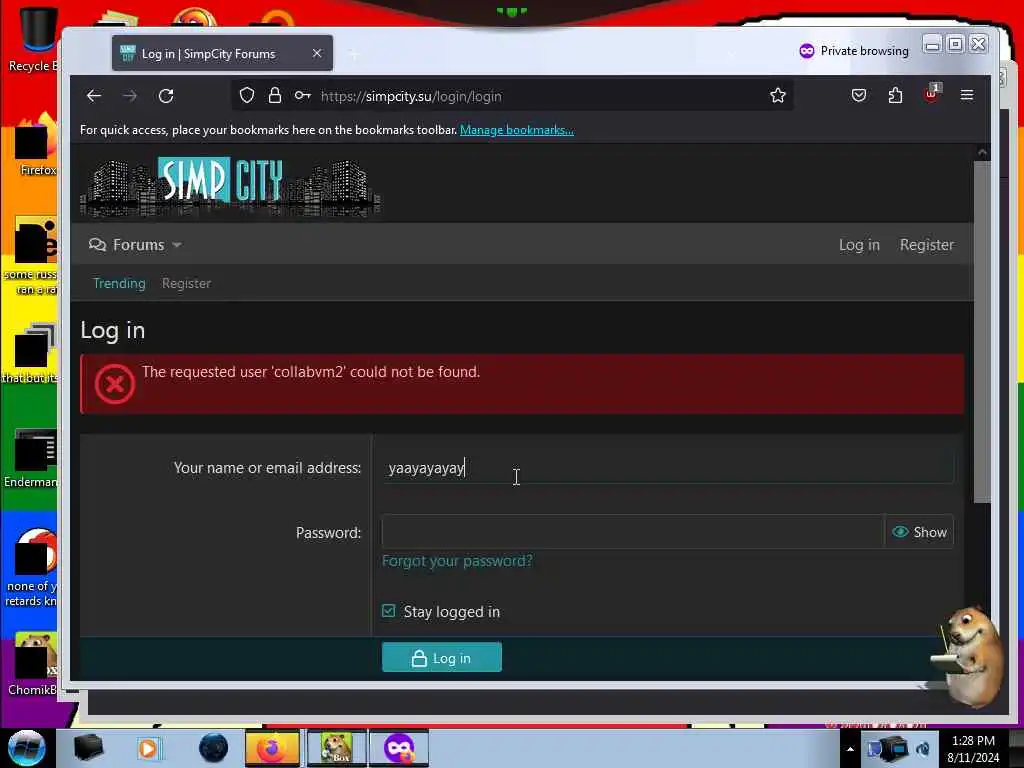This screenshot has width=1024, height=768.
Task: Open the private browsing taskbar icon
Action: (399, 748)
